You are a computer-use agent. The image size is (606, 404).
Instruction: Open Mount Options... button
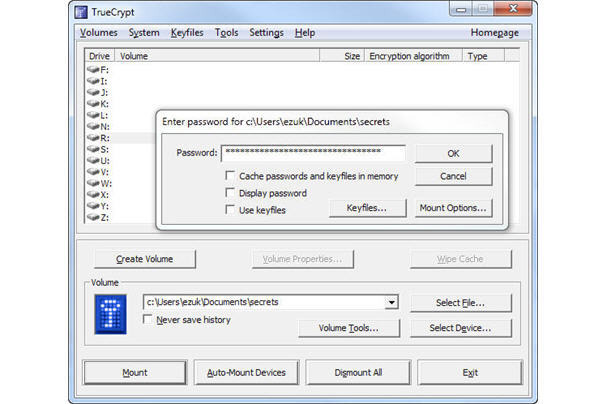tap(453, 208)
